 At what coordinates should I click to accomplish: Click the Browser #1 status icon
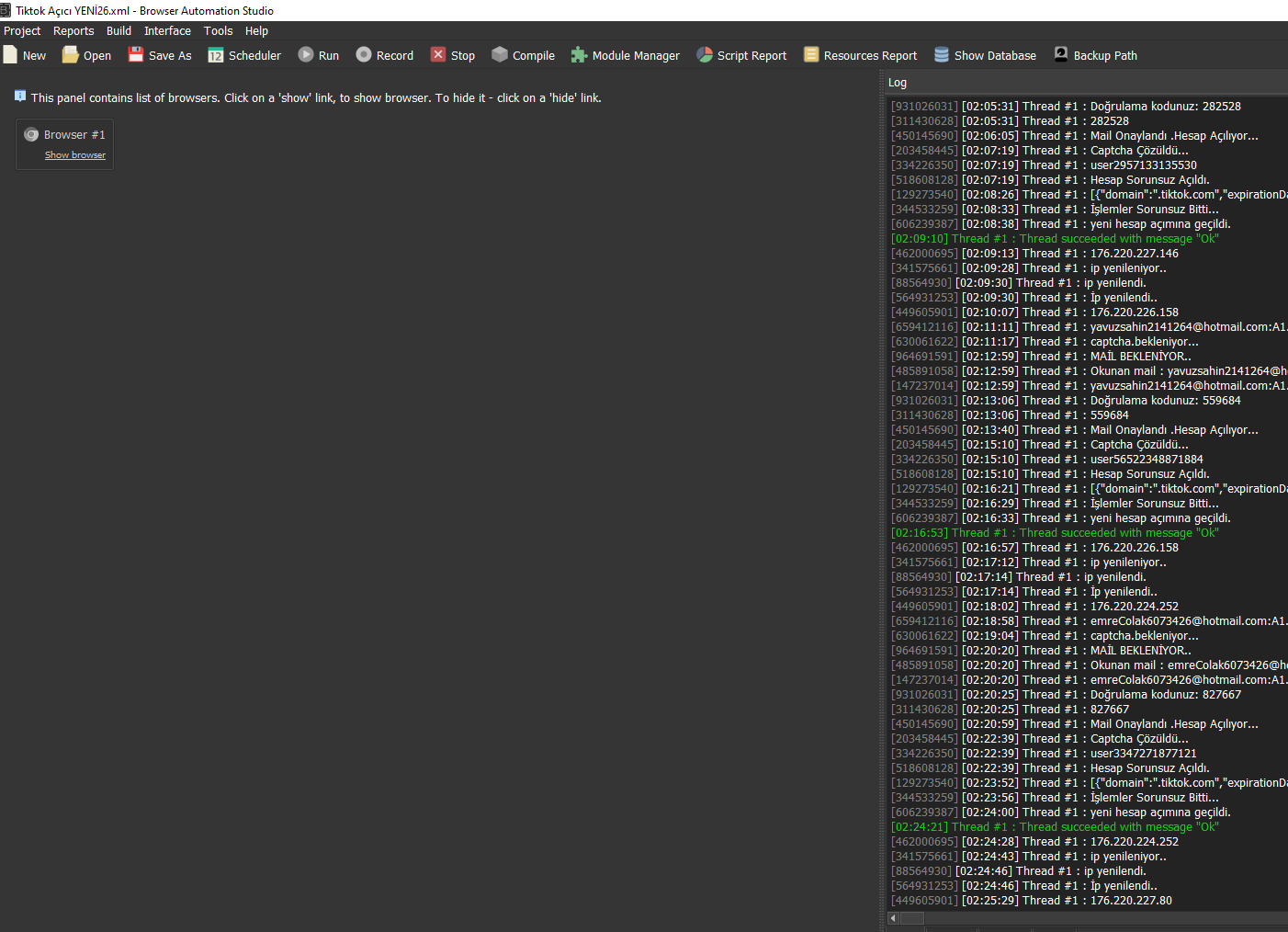pos(31,134)
